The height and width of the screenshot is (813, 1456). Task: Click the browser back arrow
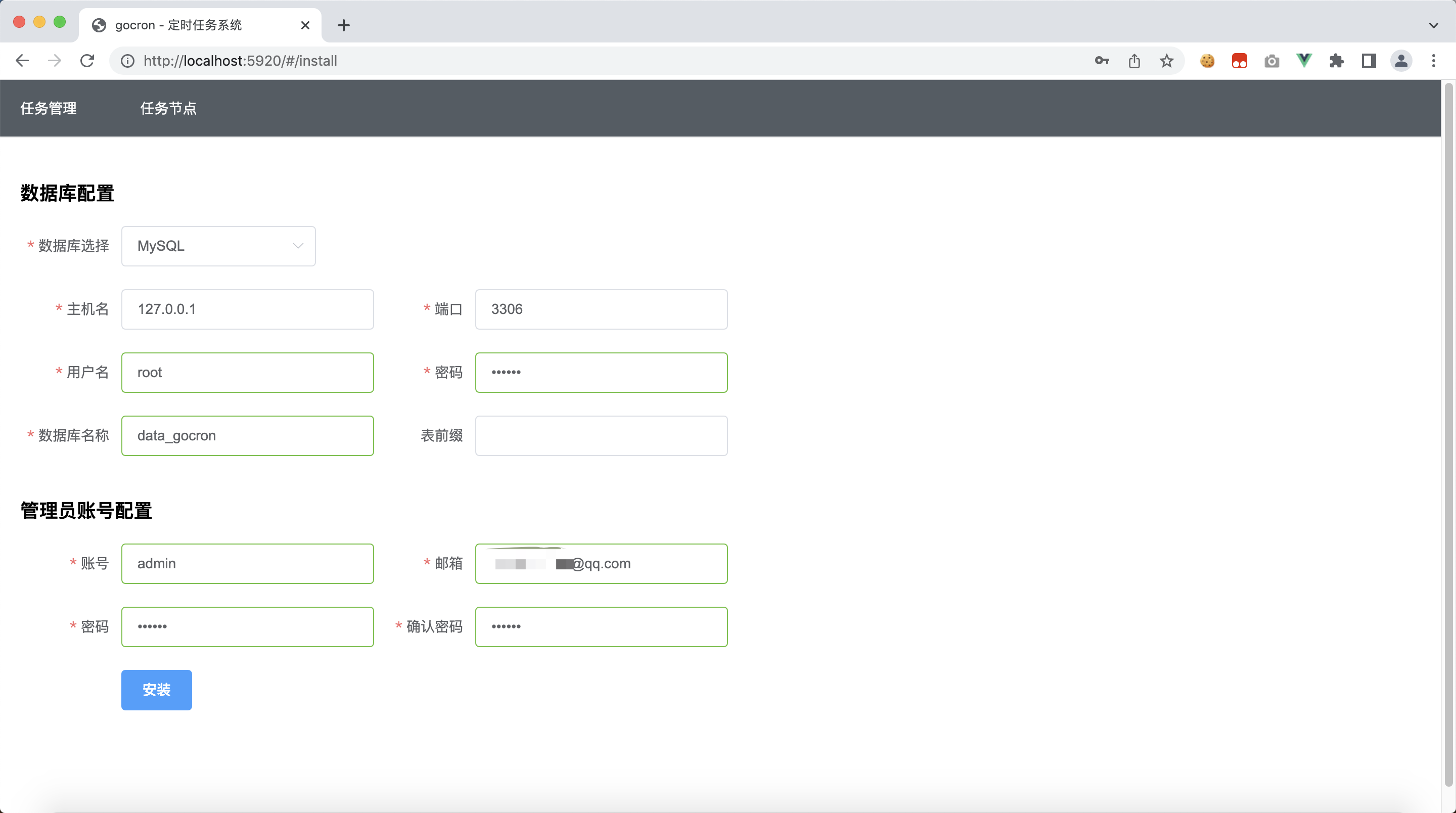(x=22, y=61)
